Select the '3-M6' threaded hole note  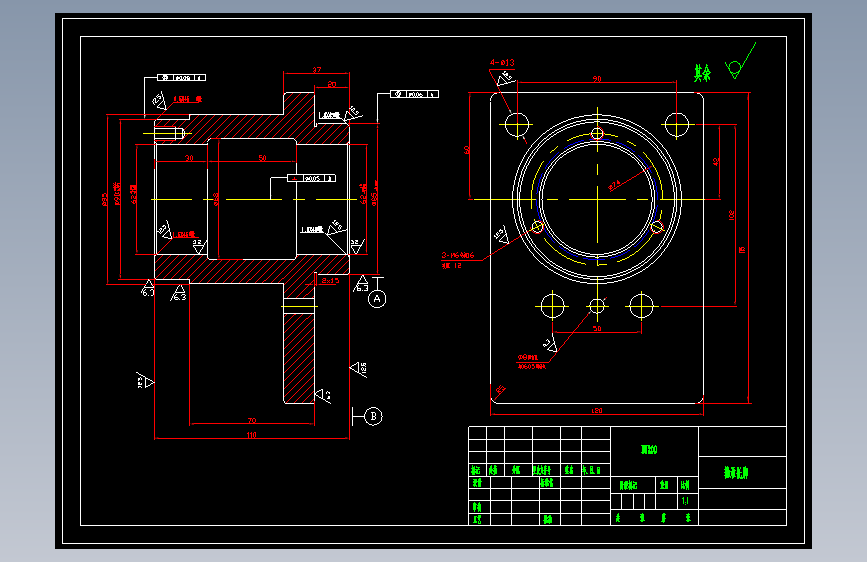click(458, 255)
